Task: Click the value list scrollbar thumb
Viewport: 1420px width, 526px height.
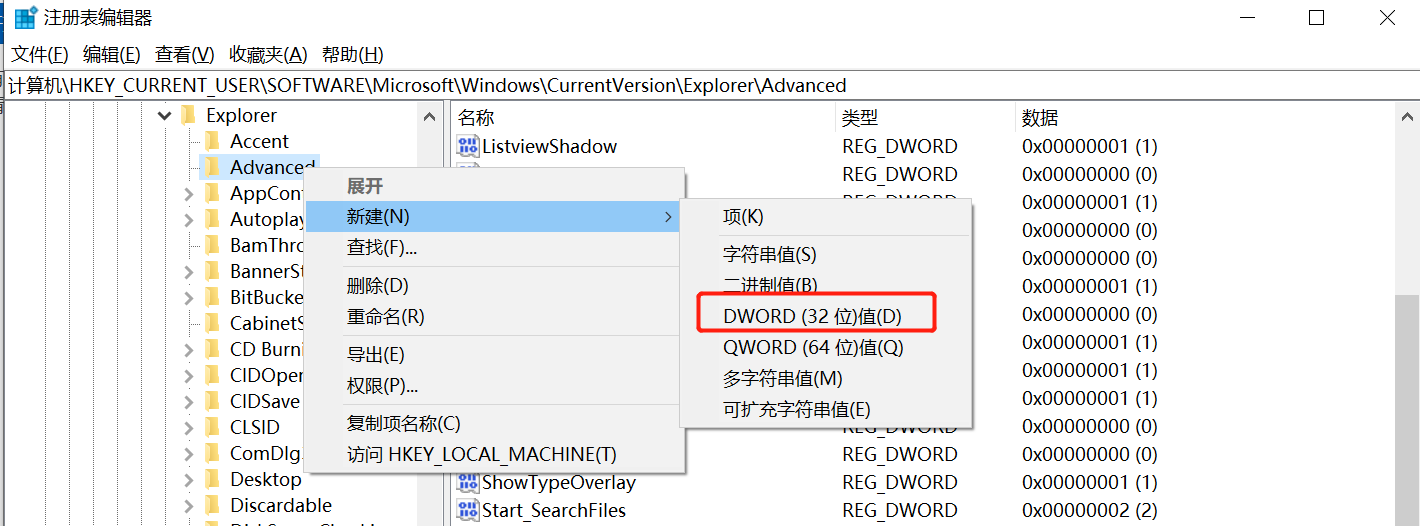Action: coord(1407,410)
